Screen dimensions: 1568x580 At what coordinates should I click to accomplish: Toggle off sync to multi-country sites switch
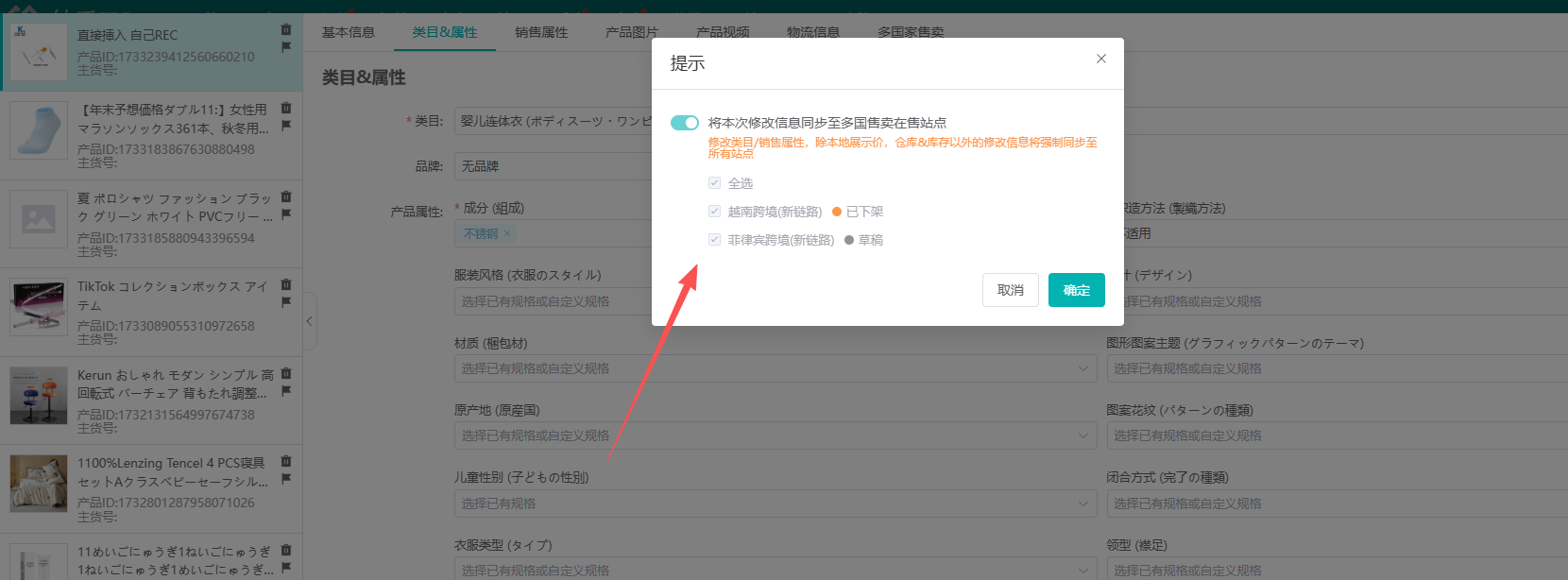(x=685, y=123)
